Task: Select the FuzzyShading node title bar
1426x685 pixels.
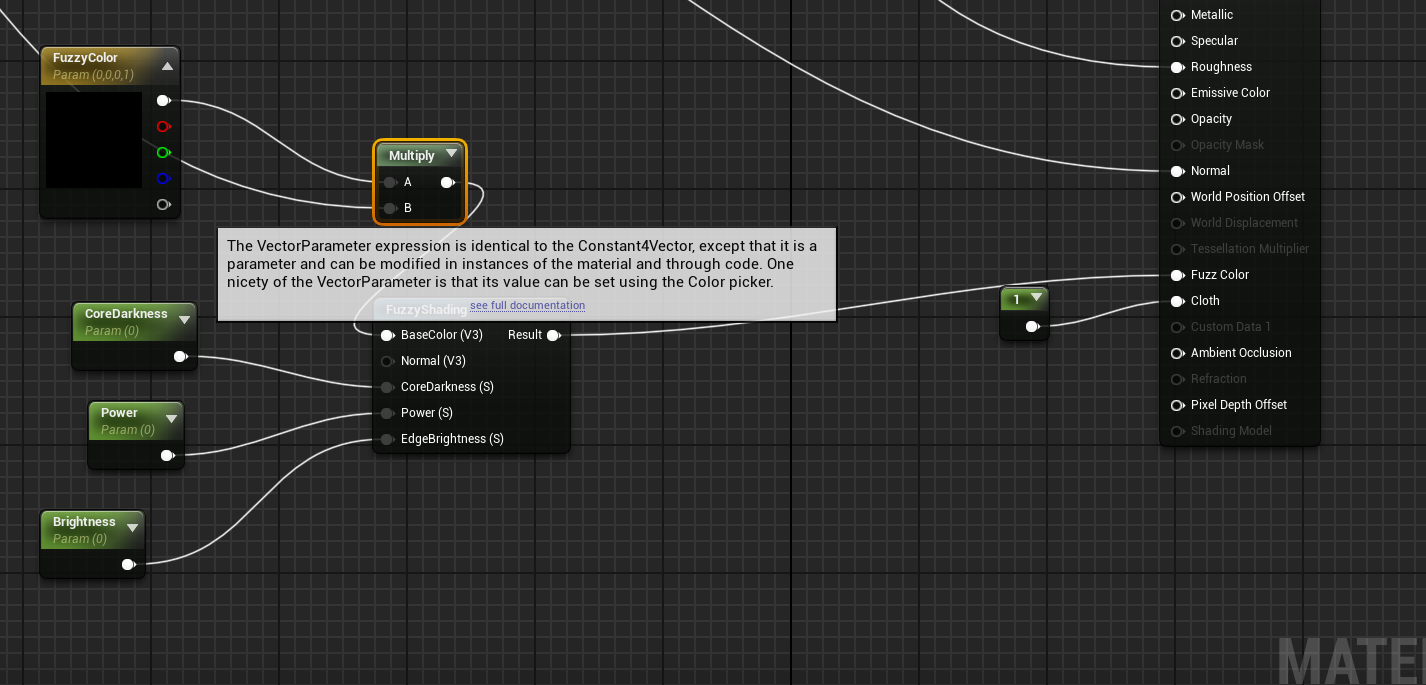Action: [425, 310]
